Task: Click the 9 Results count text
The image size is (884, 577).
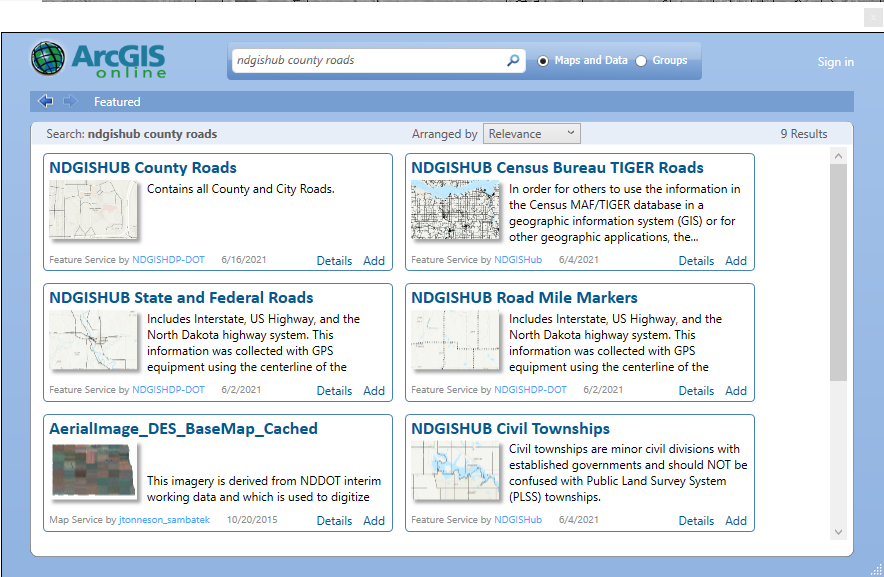Action: (803, 134)
